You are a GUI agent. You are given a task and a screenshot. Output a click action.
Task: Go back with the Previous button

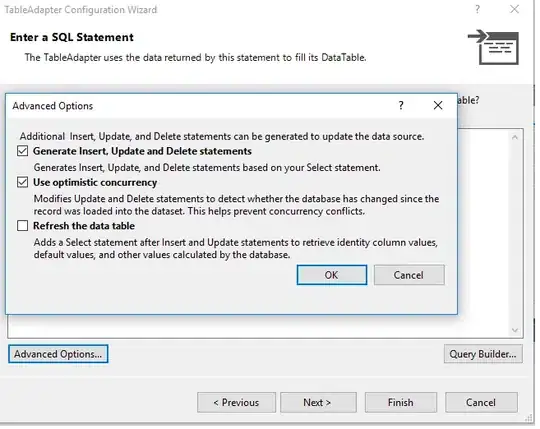tap(236, 402)
